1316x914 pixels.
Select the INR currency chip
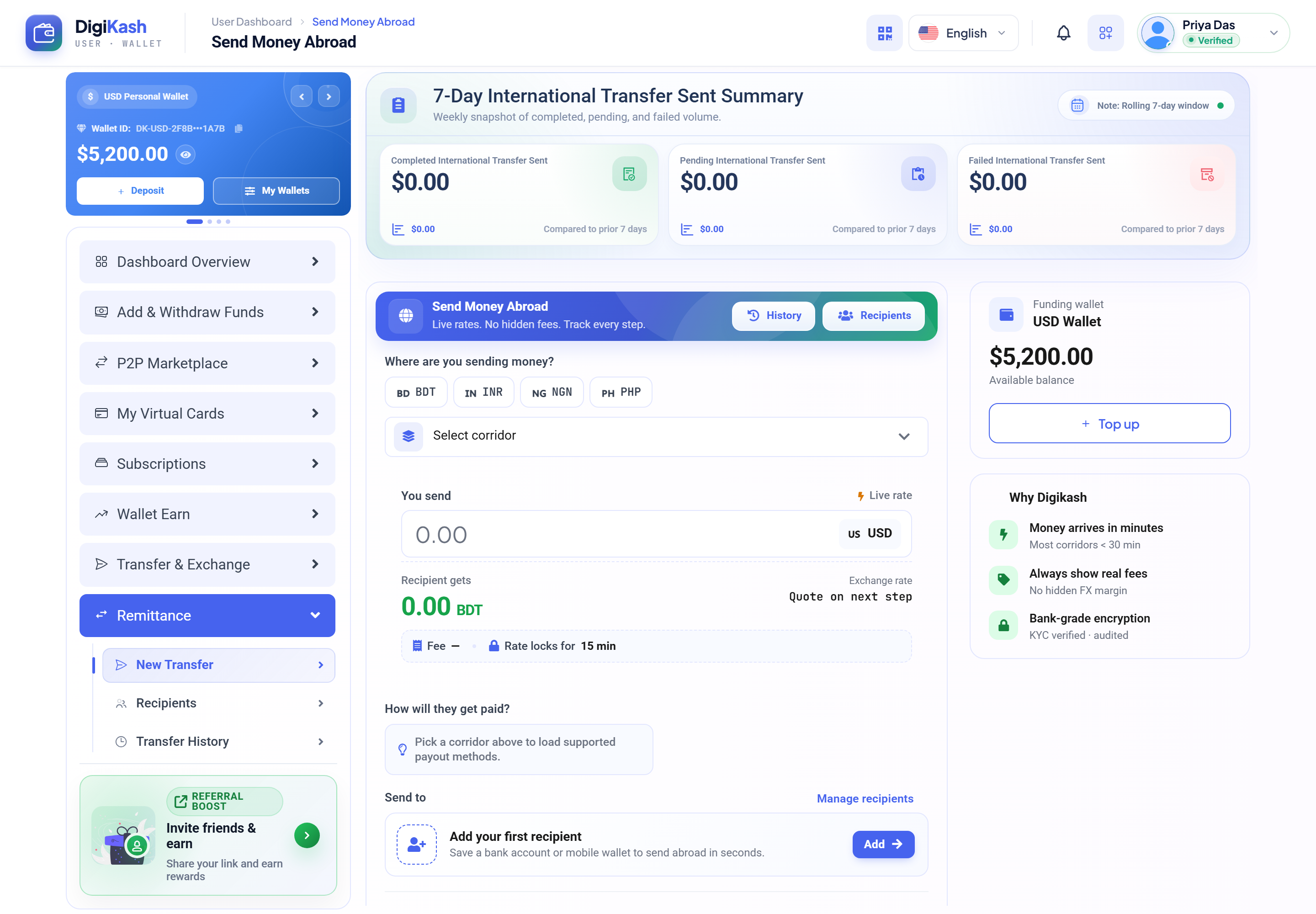(x=483, y=392)
